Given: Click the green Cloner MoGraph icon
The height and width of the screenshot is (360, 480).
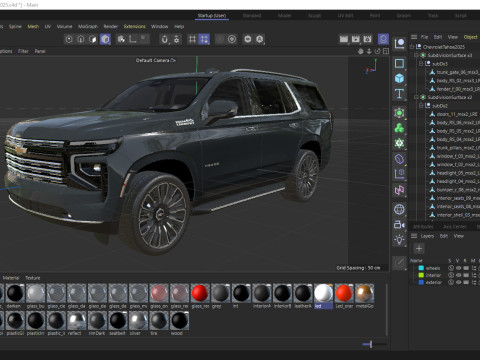Looking at the screenshot, I should [399, 128].
